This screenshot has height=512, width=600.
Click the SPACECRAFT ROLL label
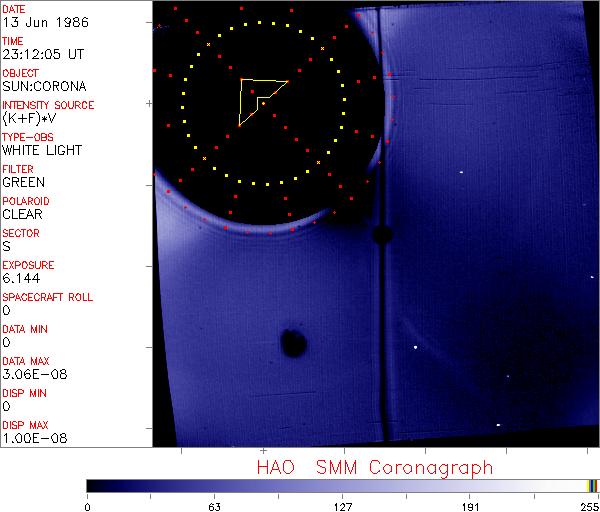[47, 298]
